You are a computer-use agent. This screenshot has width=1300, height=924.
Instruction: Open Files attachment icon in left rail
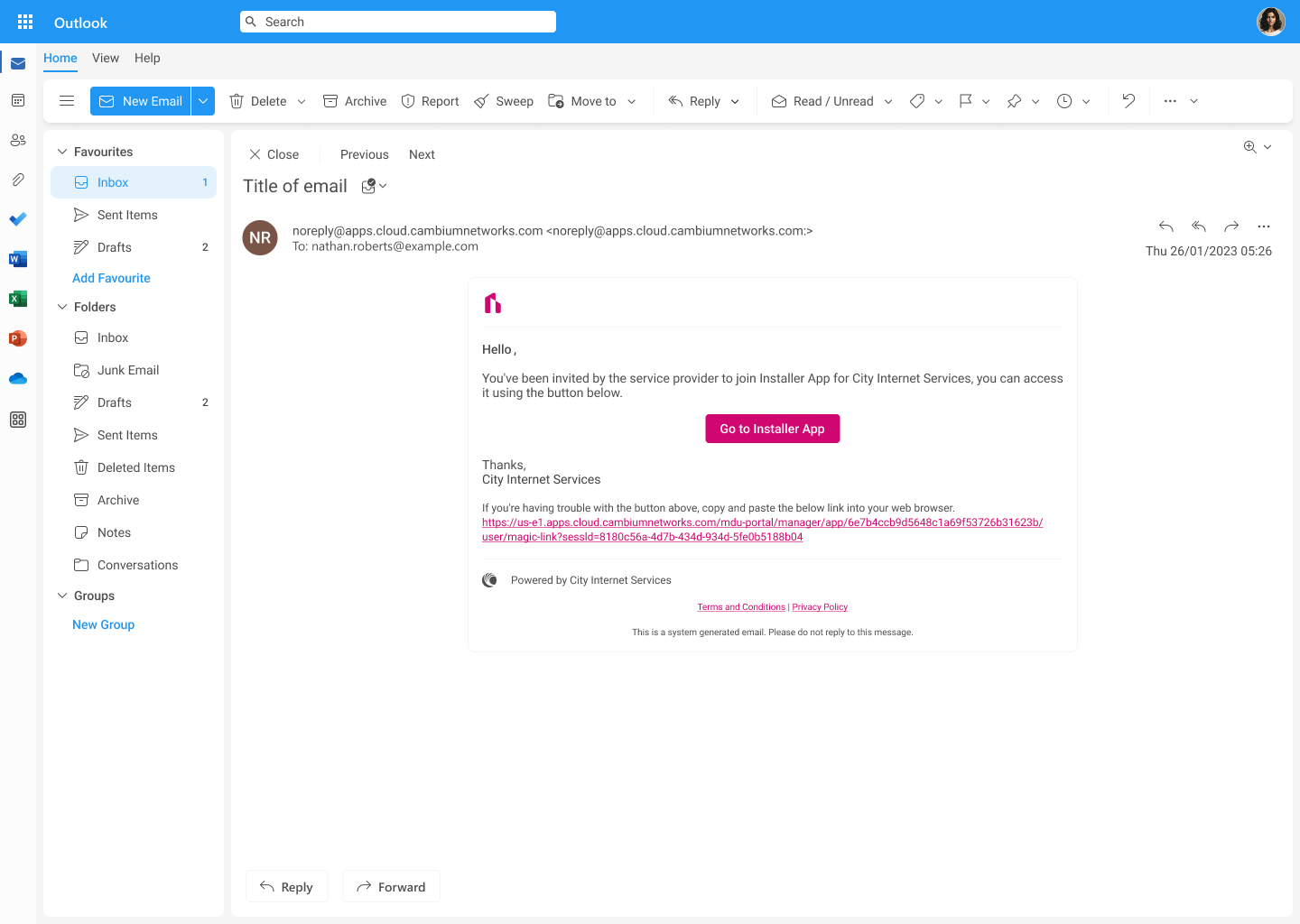[18, 180]
